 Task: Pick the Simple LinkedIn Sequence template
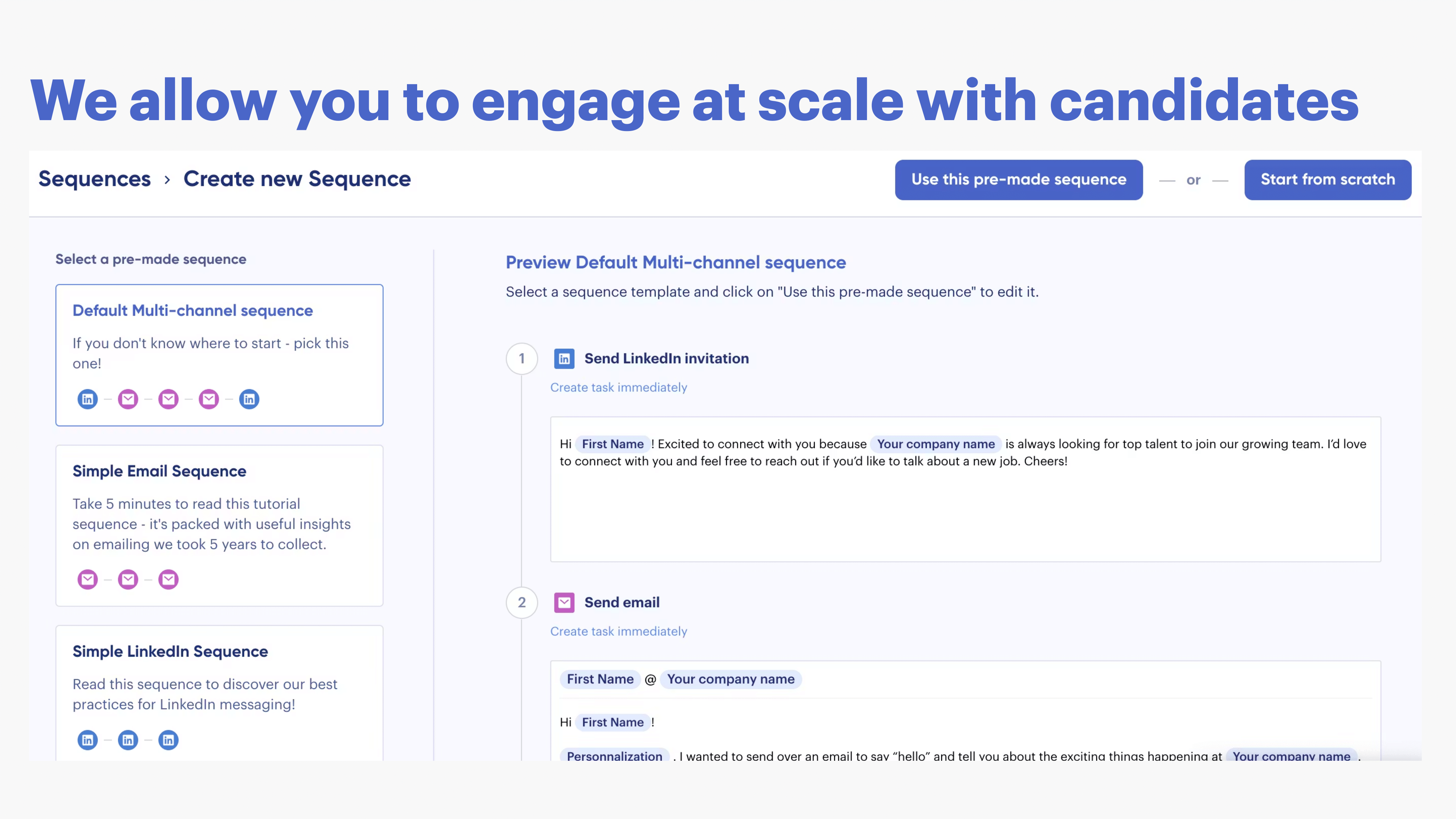pyautogui.click(x=219, y=692)
